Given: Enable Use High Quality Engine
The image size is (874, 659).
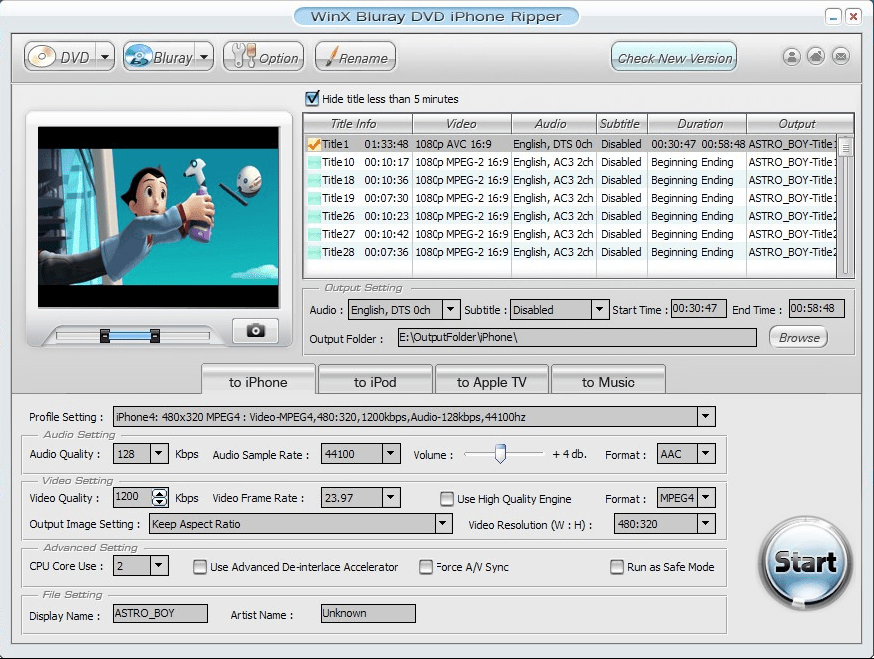Looking at the screenshot, I should point(447,499).
